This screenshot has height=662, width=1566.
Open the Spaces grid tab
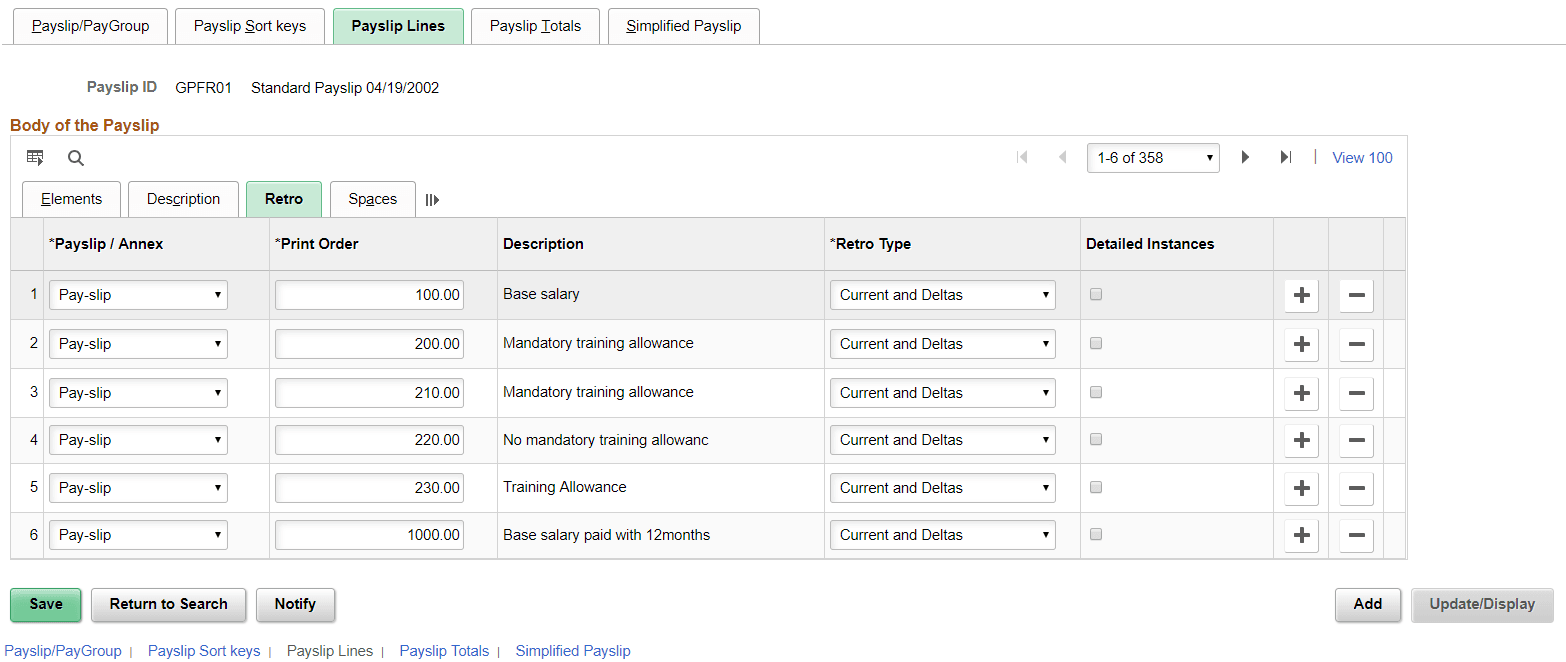tap(372, 200)
